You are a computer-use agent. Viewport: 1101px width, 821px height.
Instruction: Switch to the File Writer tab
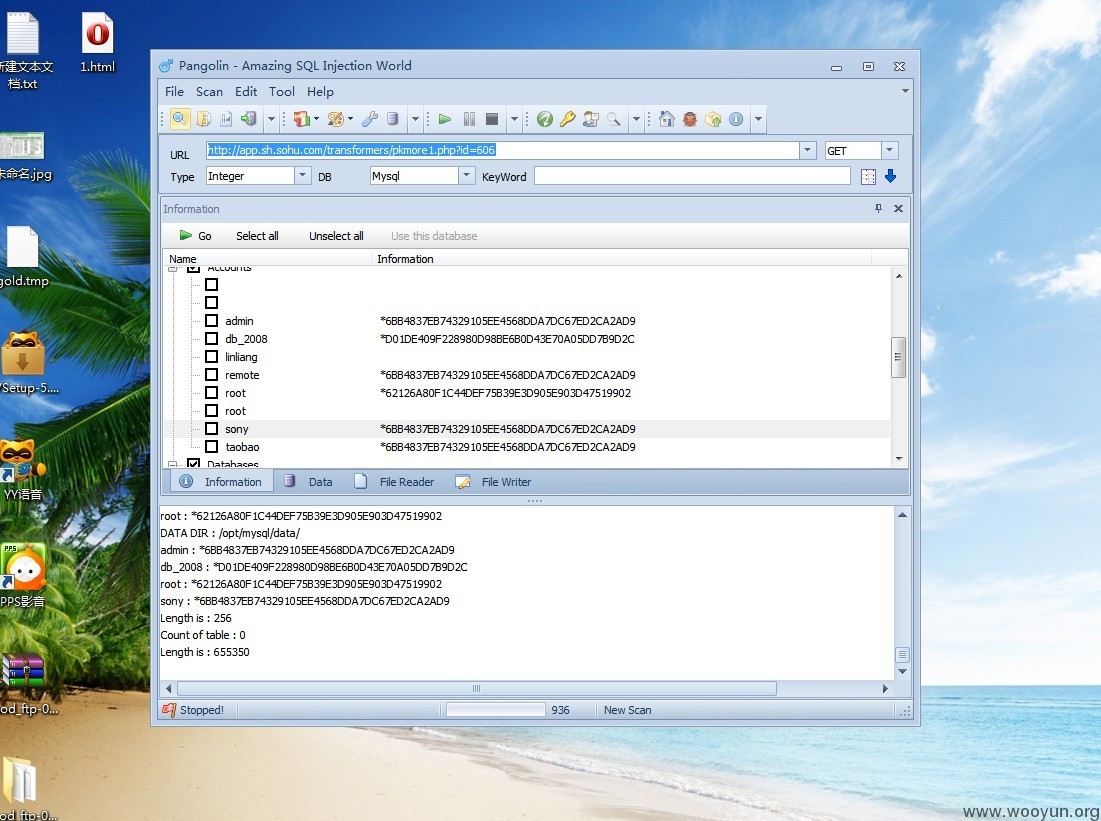pyautogui.click(x=494, y=482)
